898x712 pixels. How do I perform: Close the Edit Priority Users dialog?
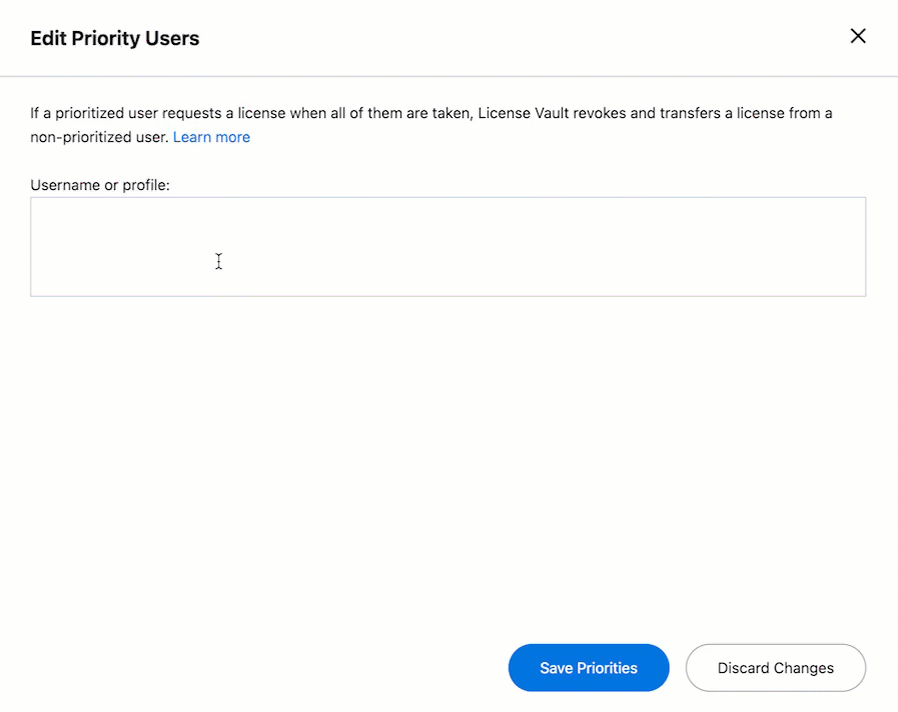click(858, 35)
